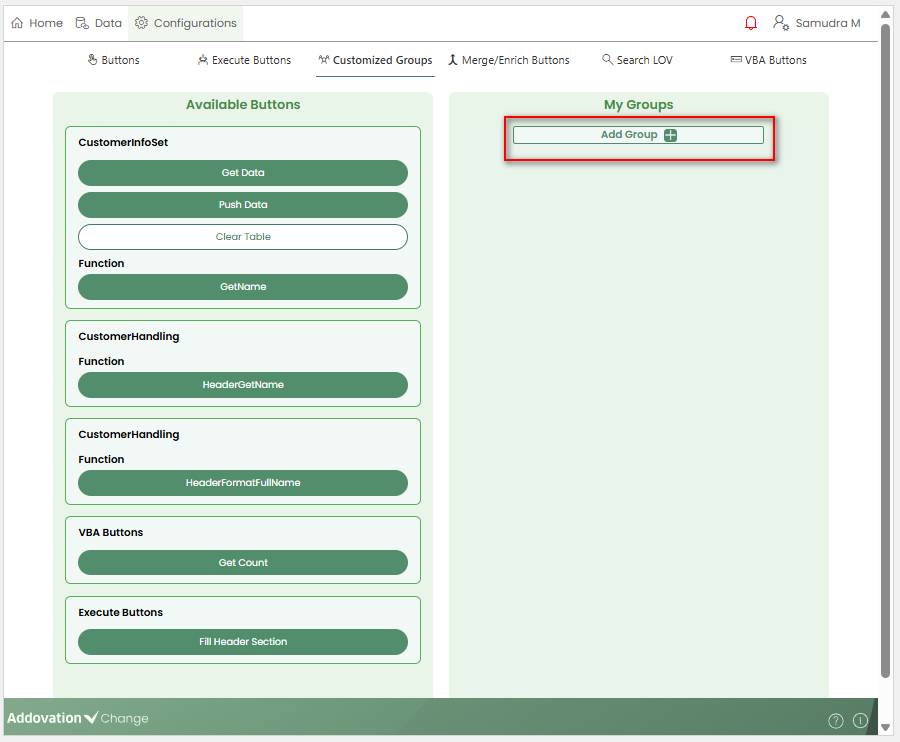Open the VBA Buttons tab
The image size is (900, 742).
click(x=768, y=60)
